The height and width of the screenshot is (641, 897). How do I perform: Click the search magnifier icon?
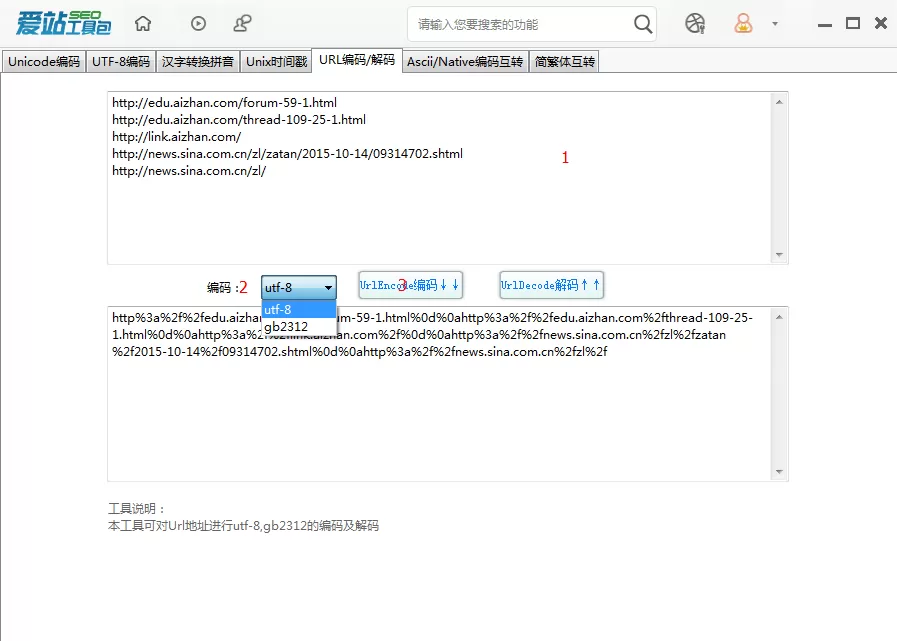point(643,24)
